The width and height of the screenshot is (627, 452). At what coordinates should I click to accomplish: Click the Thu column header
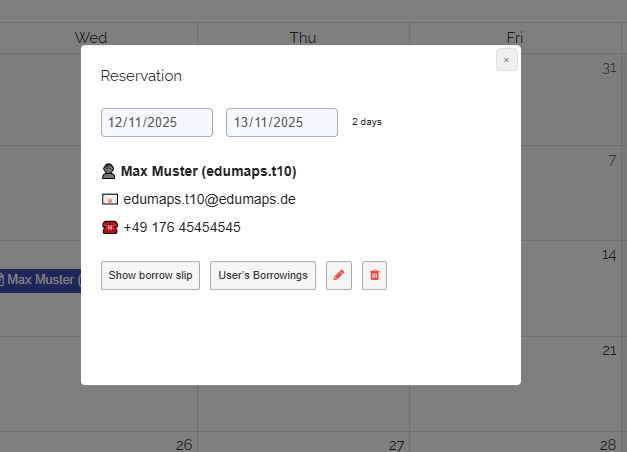pos(303,38)
